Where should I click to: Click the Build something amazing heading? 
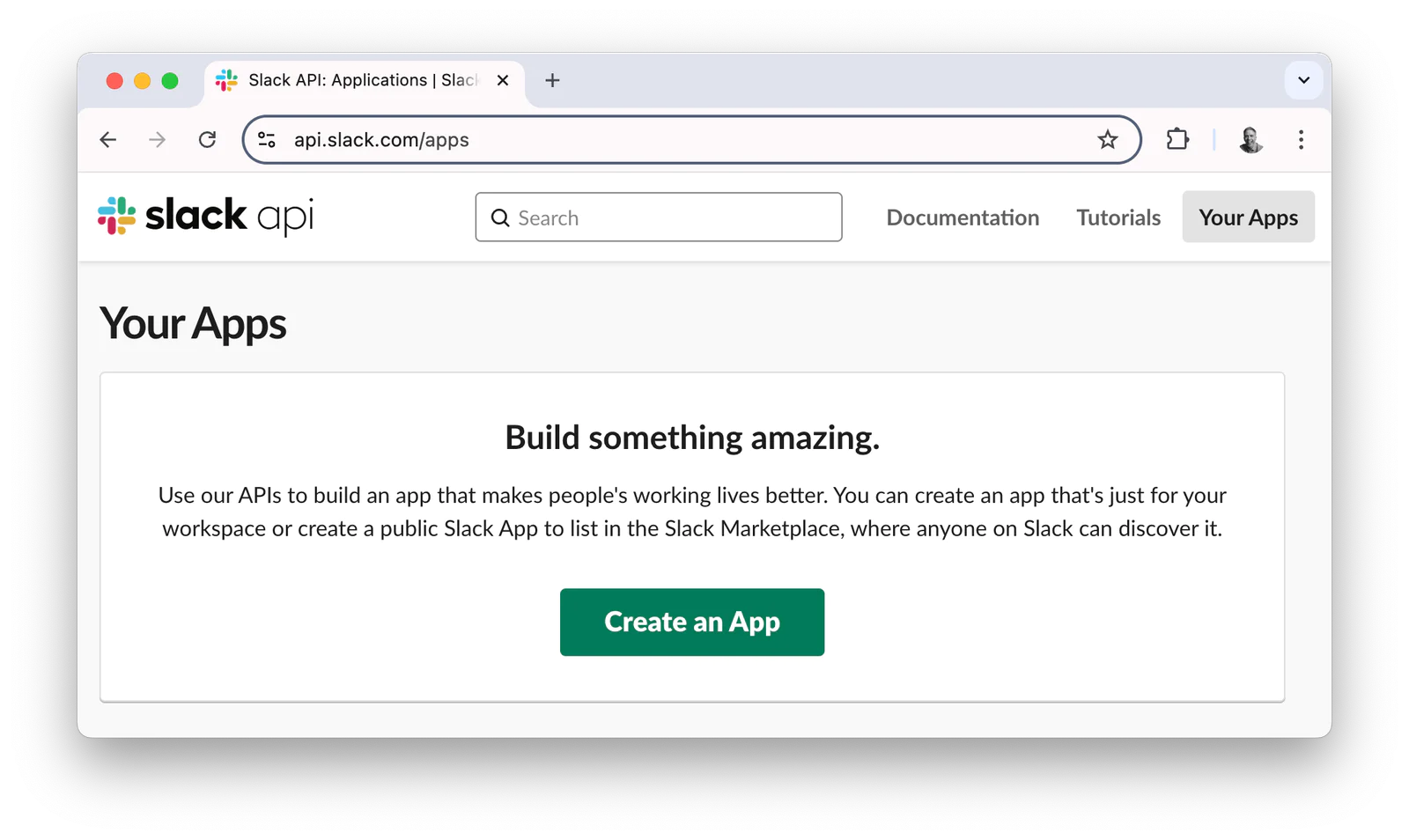point(692,438)
